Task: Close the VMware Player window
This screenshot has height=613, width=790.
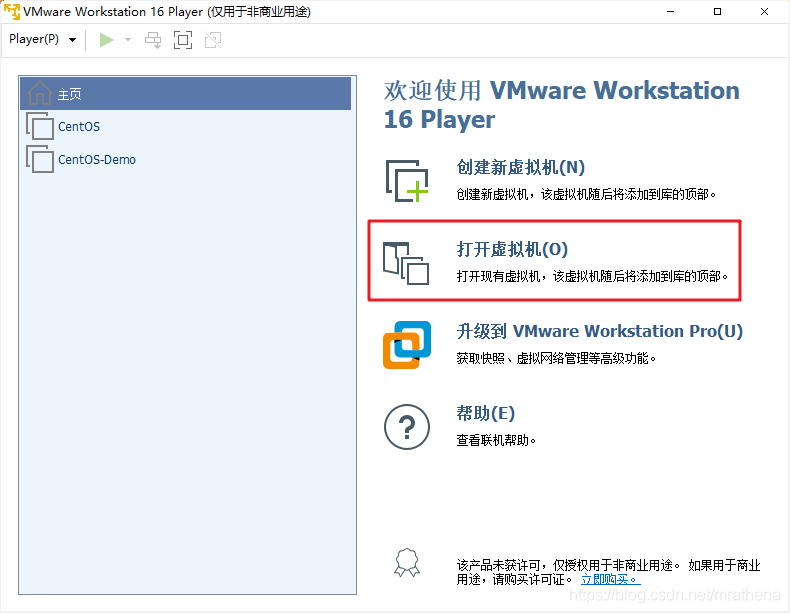Action: (x=764, y=12)
